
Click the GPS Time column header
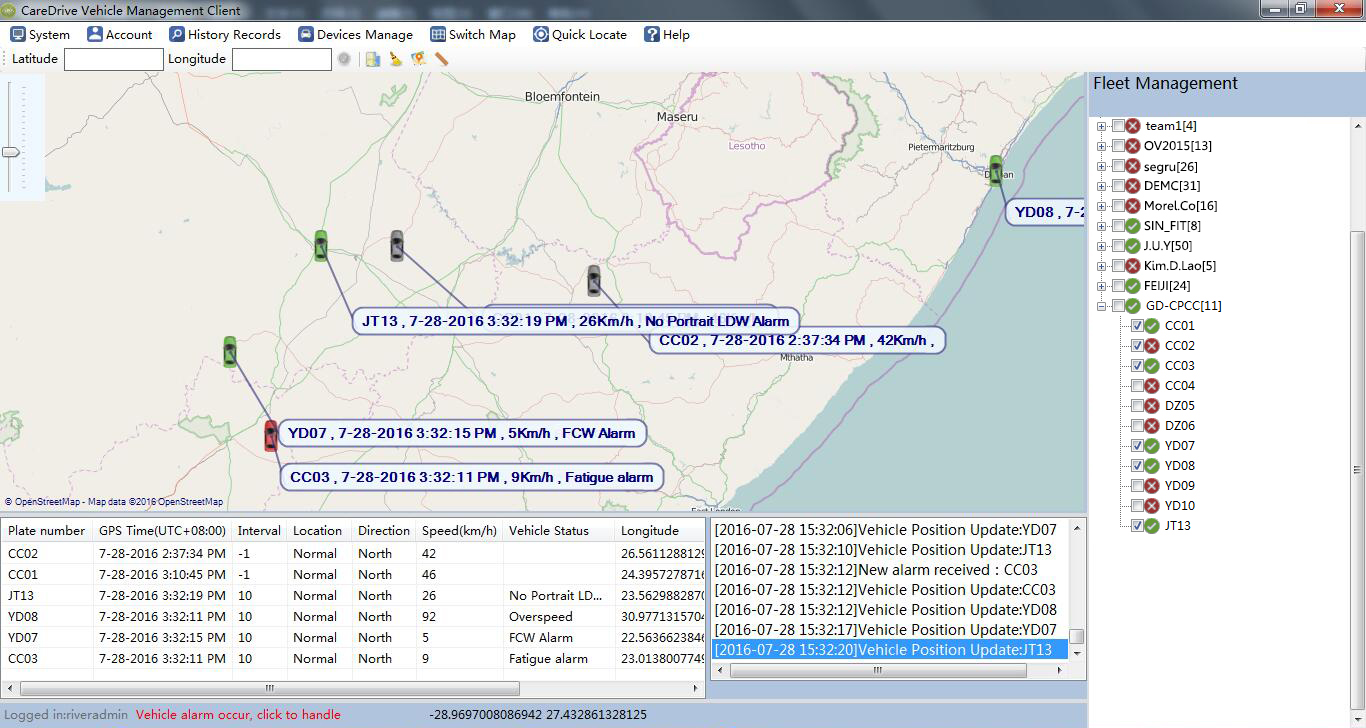(x=162, y=531)
